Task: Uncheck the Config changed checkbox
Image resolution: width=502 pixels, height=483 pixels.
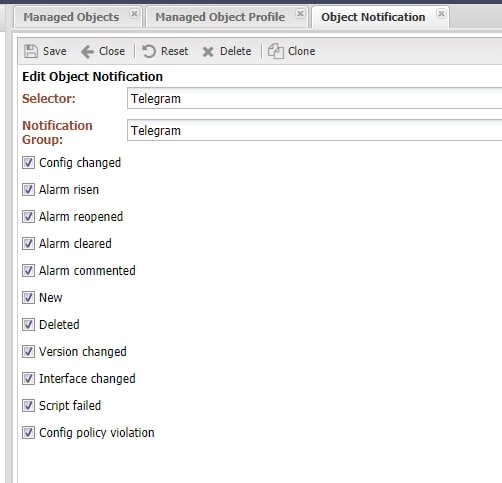Action: [28, 163]
